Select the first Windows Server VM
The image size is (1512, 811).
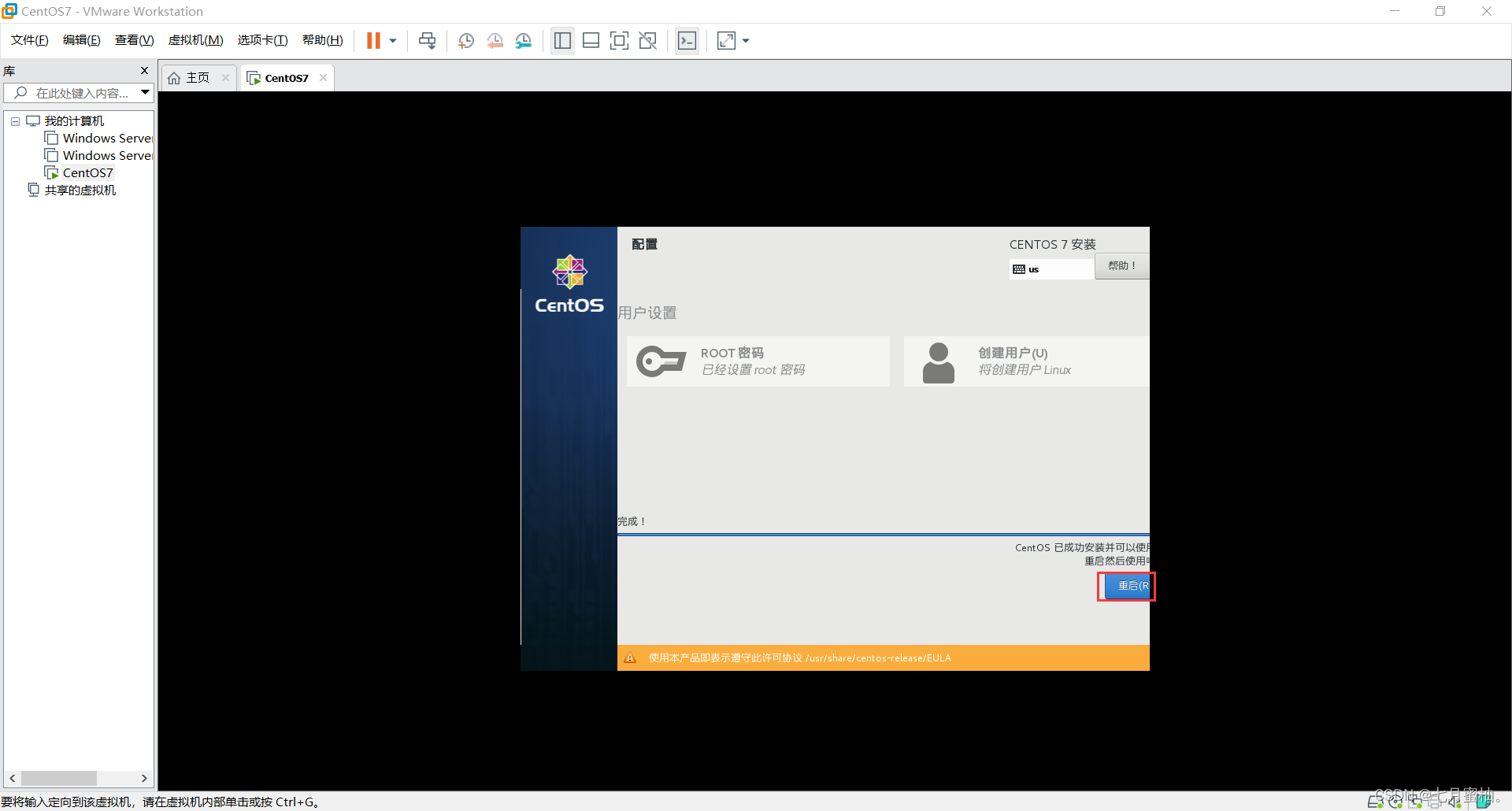pos(98,139)
